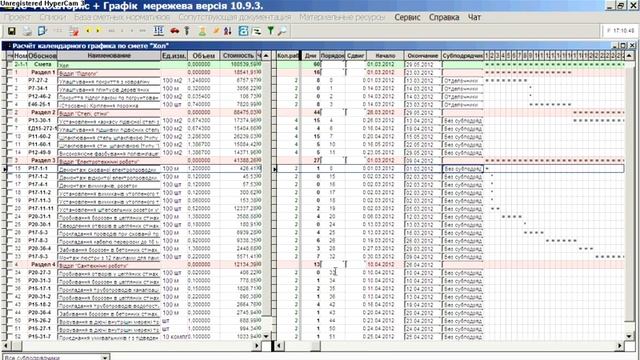The image size is (640, 360).
Task: Click the green filter funnel icon
Action: tap(270, 31)
